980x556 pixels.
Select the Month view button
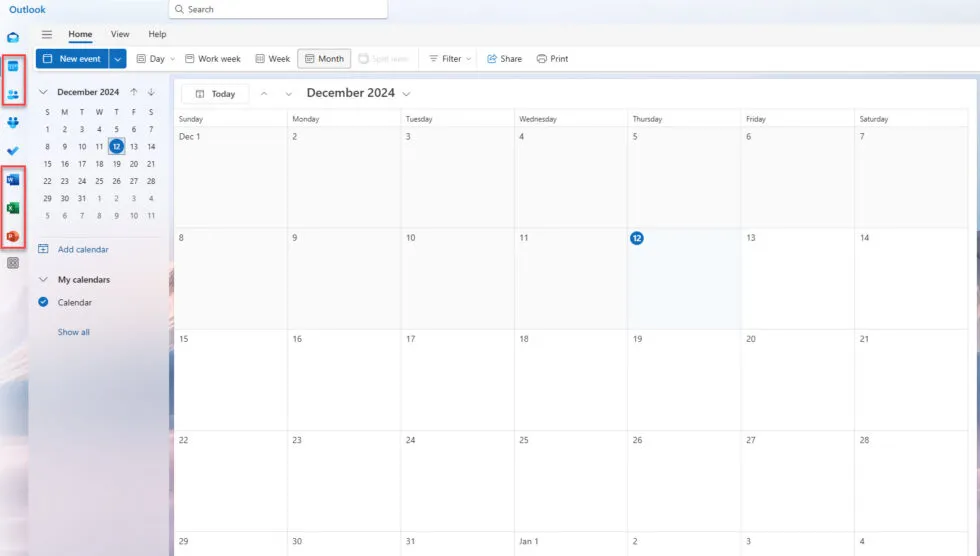click(324, 59)
